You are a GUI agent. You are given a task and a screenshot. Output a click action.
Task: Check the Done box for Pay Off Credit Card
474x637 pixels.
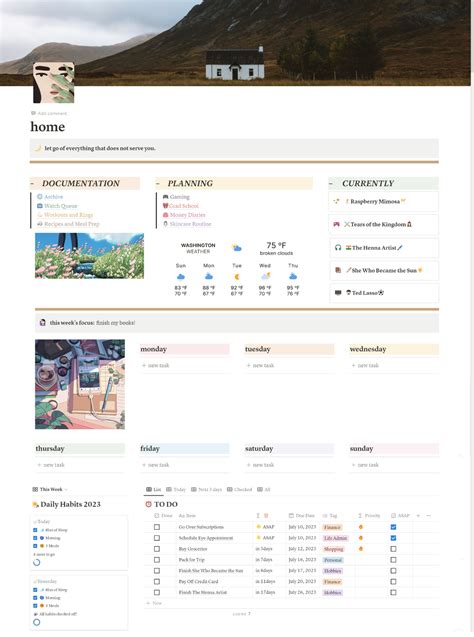(157, 582)
